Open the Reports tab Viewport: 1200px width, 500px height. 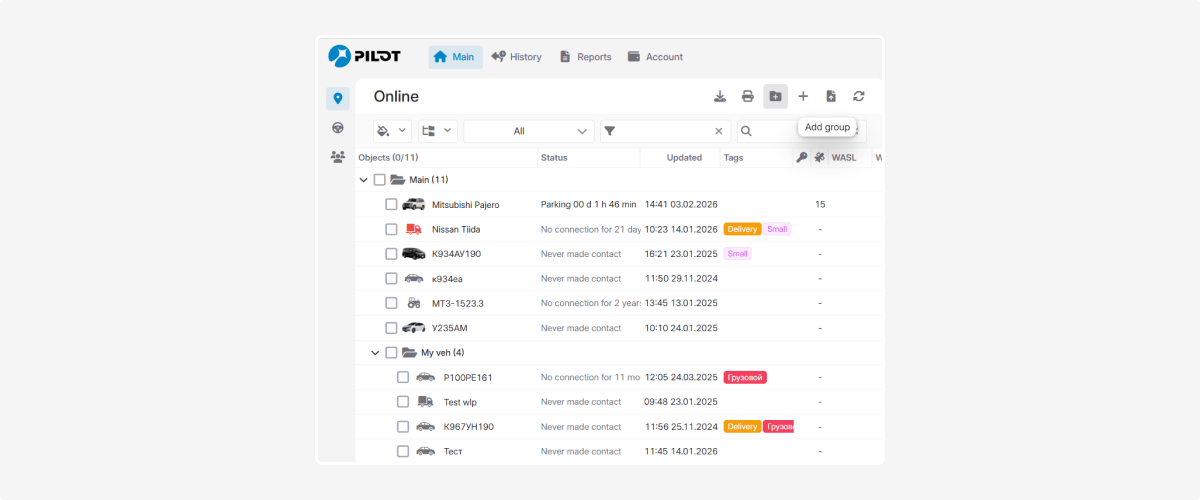(x=585, y=57)
